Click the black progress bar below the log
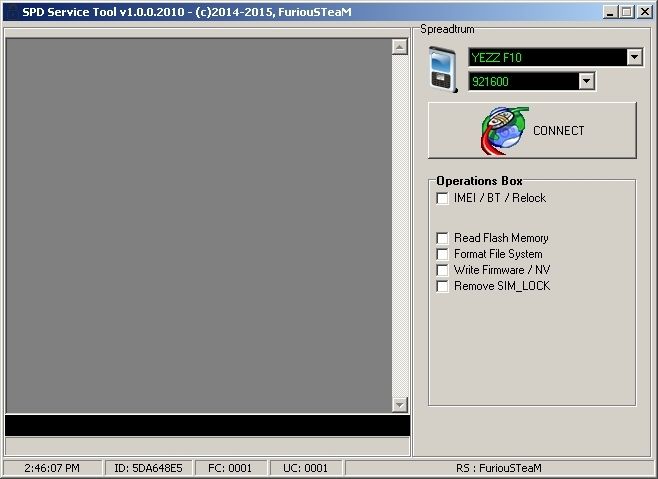Image resolution: width=658 pixels, height=479 pixels. 207,425
